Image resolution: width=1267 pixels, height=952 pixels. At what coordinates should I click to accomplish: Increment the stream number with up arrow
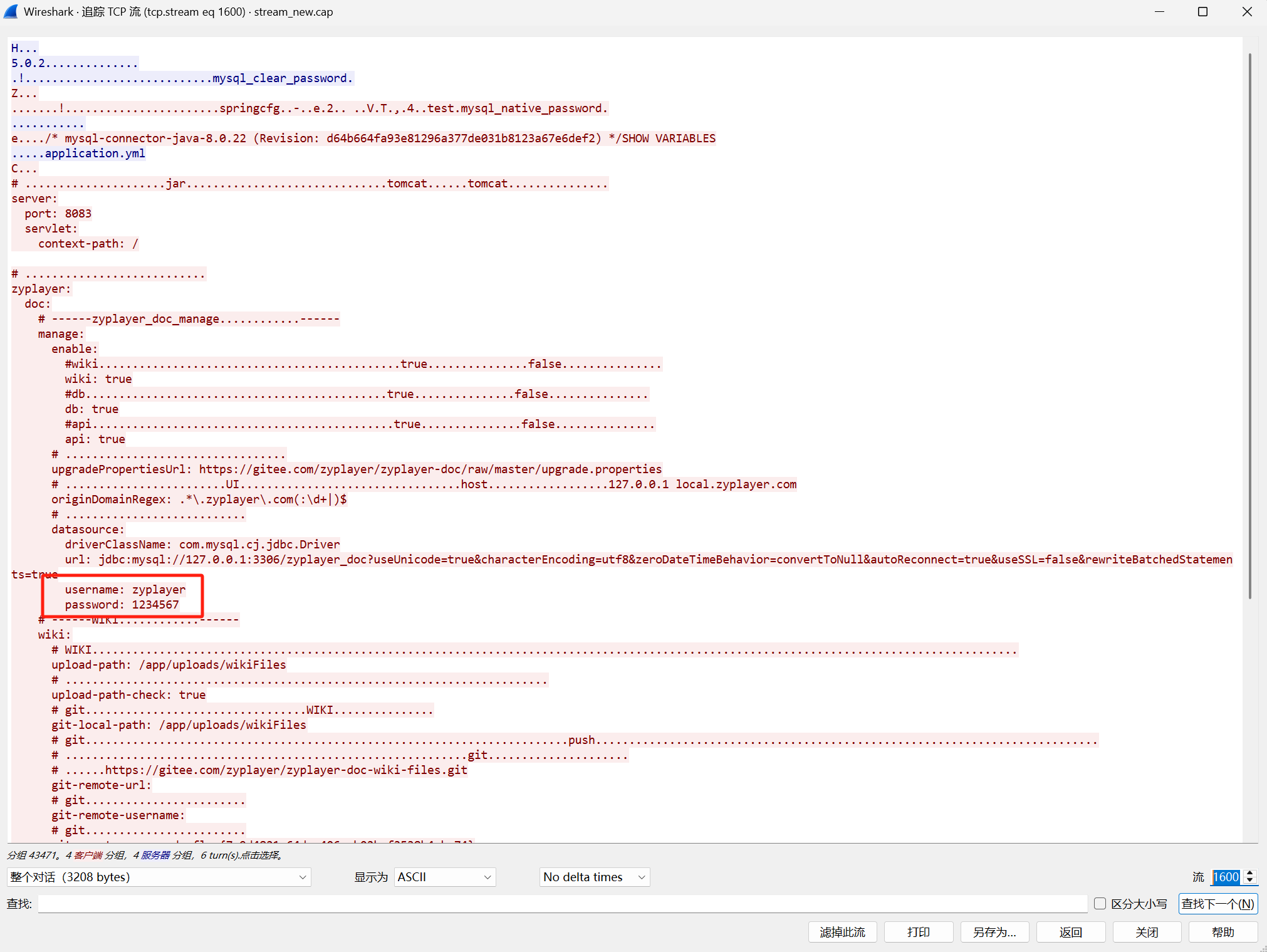(1249, 873)
